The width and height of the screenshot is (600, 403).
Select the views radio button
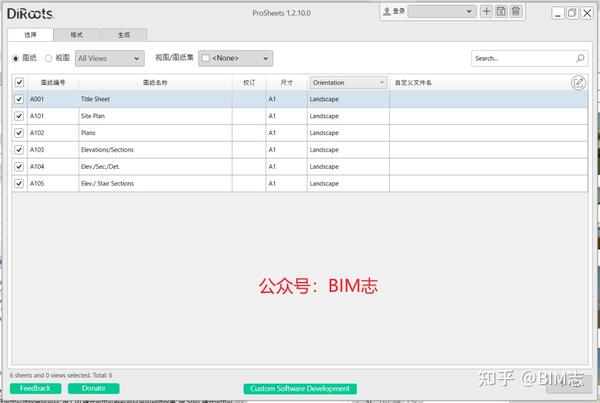tap(48, 59)
